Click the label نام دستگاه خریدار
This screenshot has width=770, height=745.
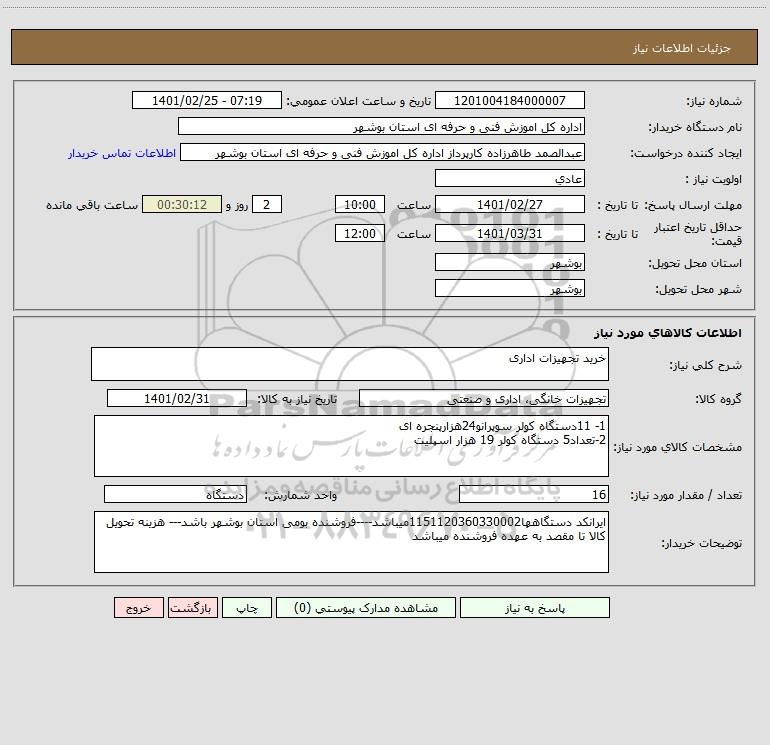point(695,128)
